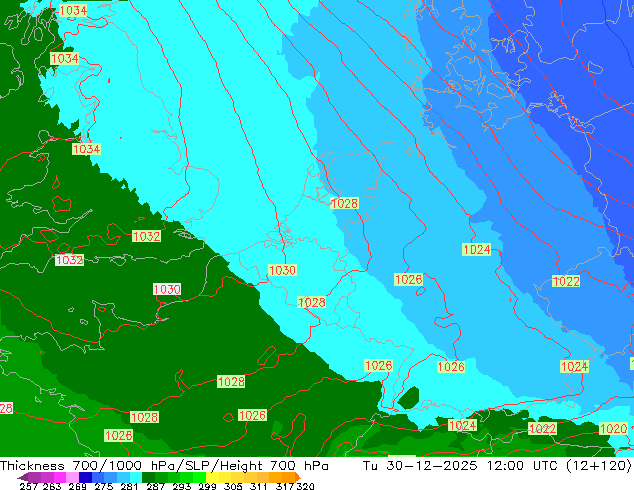Click the 1022 label in the blue area
This screenshot has width=634, height=490.
(566, 281)
